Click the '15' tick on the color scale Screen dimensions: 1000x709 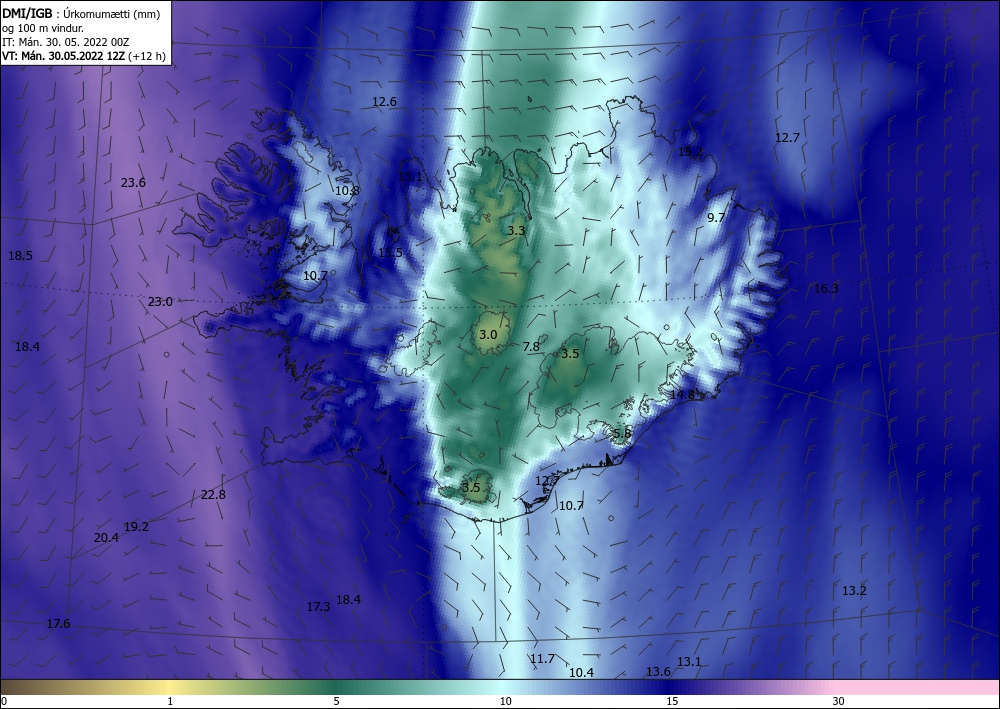[x=672, y=702]
